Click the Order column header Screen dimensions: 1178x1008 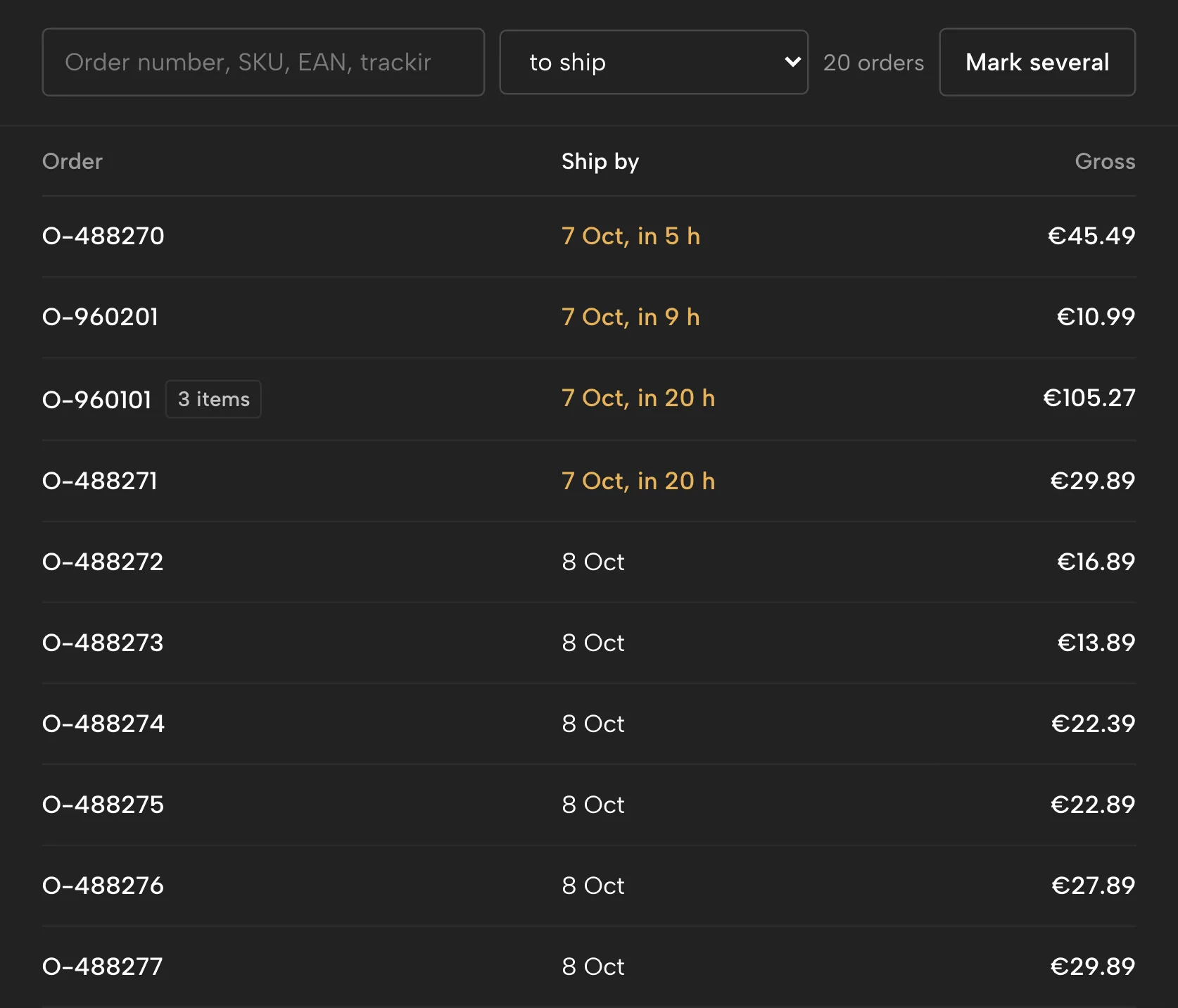coord(72,161)
